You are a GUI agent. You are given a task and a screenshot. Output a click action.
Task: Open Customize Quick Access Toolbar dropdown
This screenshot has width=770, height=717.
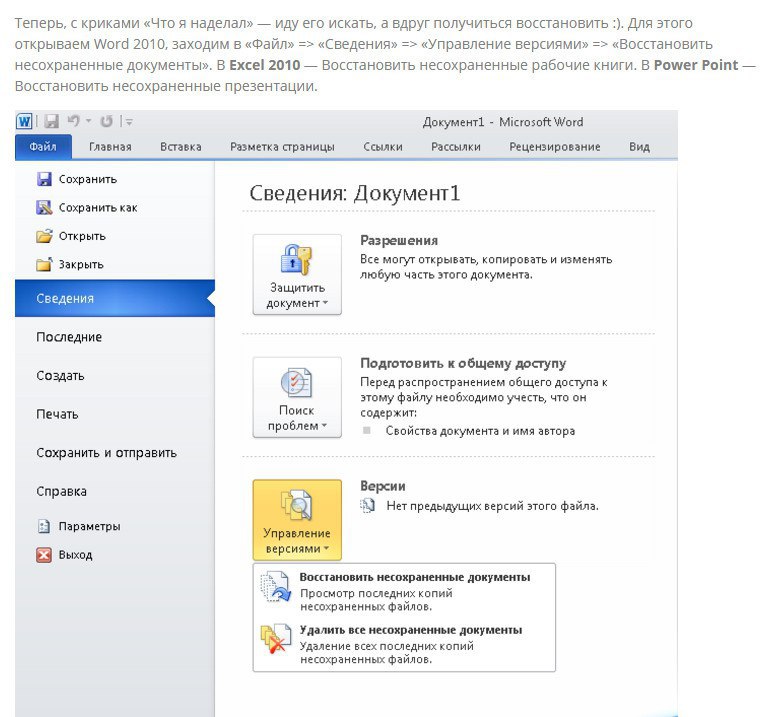pos(127,121)
